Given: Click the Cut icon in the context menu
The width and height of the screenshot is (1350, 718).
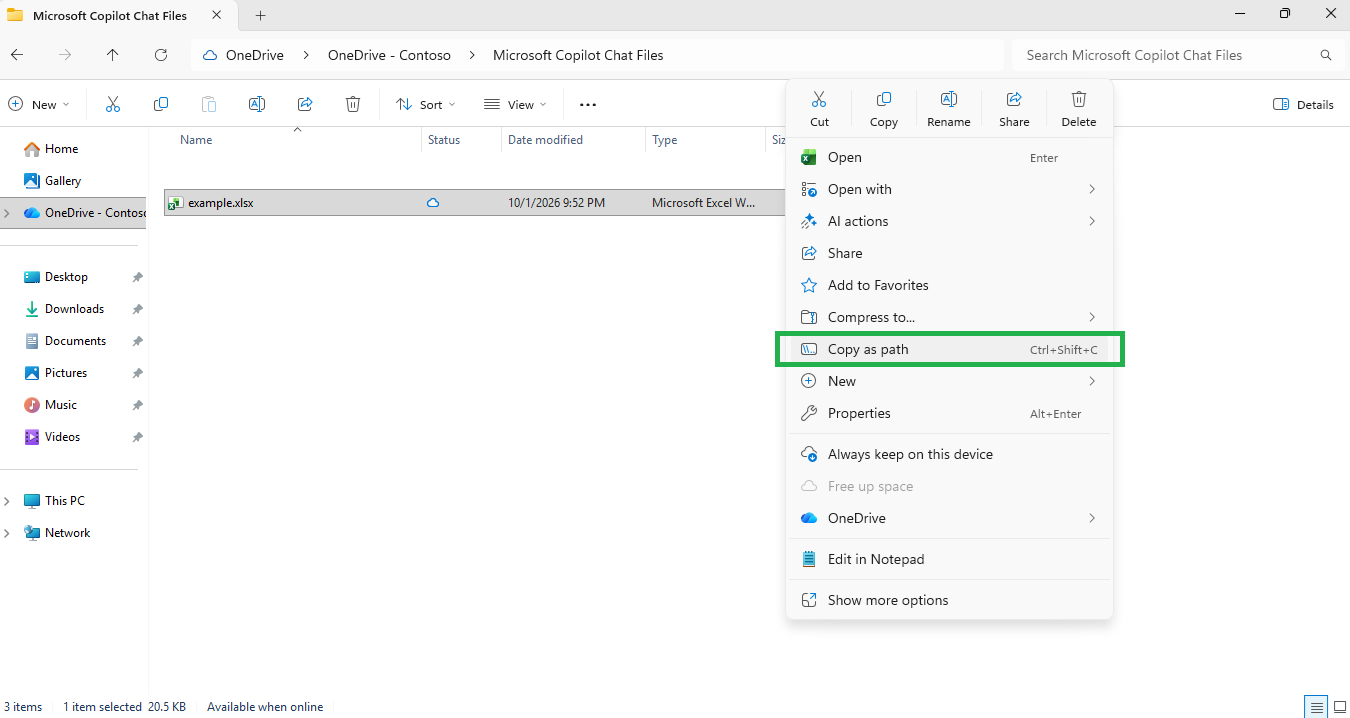Looking at the screenshot, I should (819, 99).
